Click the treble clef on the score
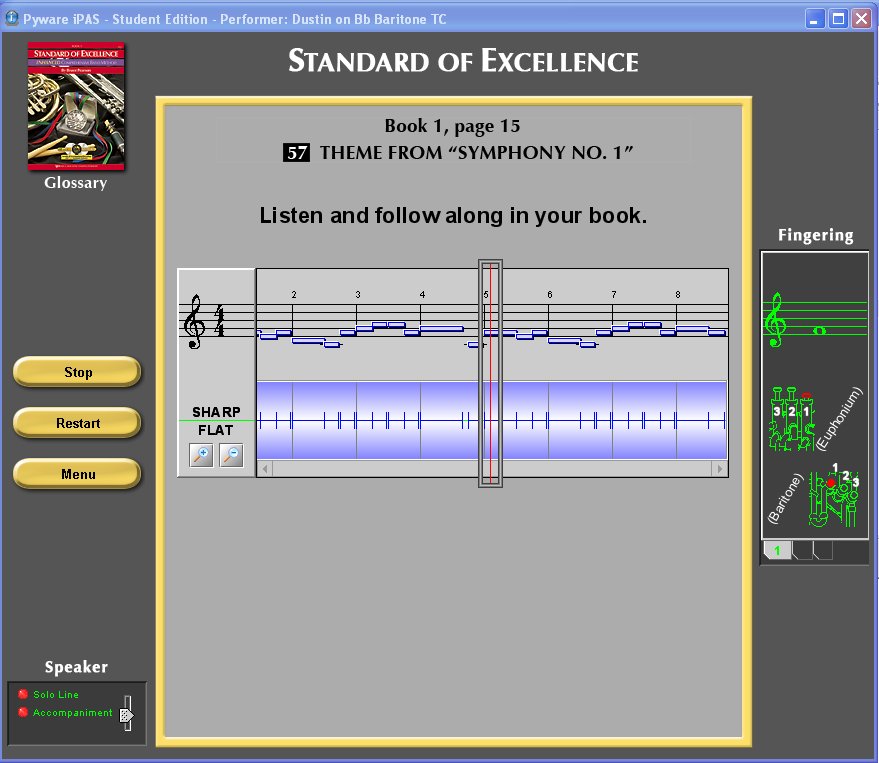This screenshot has height=763, width=879. tap(194, 324)
